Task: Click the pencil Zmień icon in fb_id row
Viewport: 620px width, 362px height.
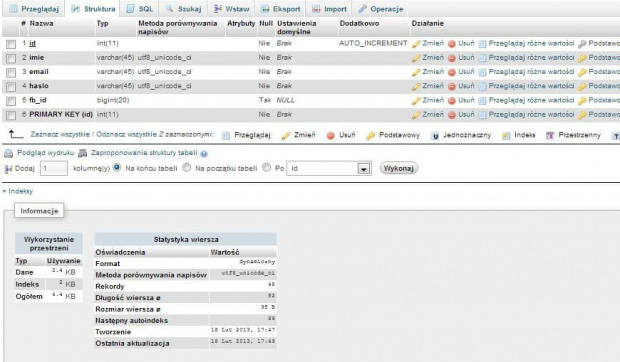Action: coord(416,101)
